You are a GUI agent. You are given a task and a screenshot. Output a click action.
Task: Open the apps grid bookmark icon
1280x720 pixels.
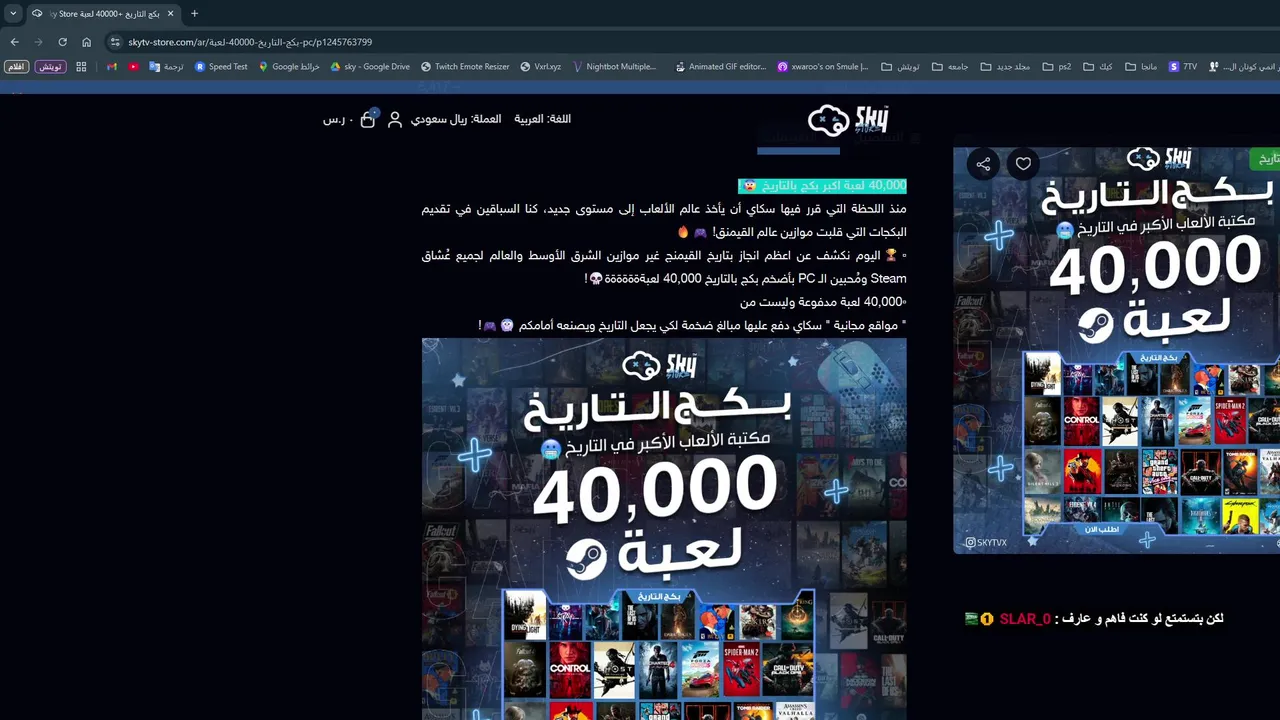[x=82, y=67]
